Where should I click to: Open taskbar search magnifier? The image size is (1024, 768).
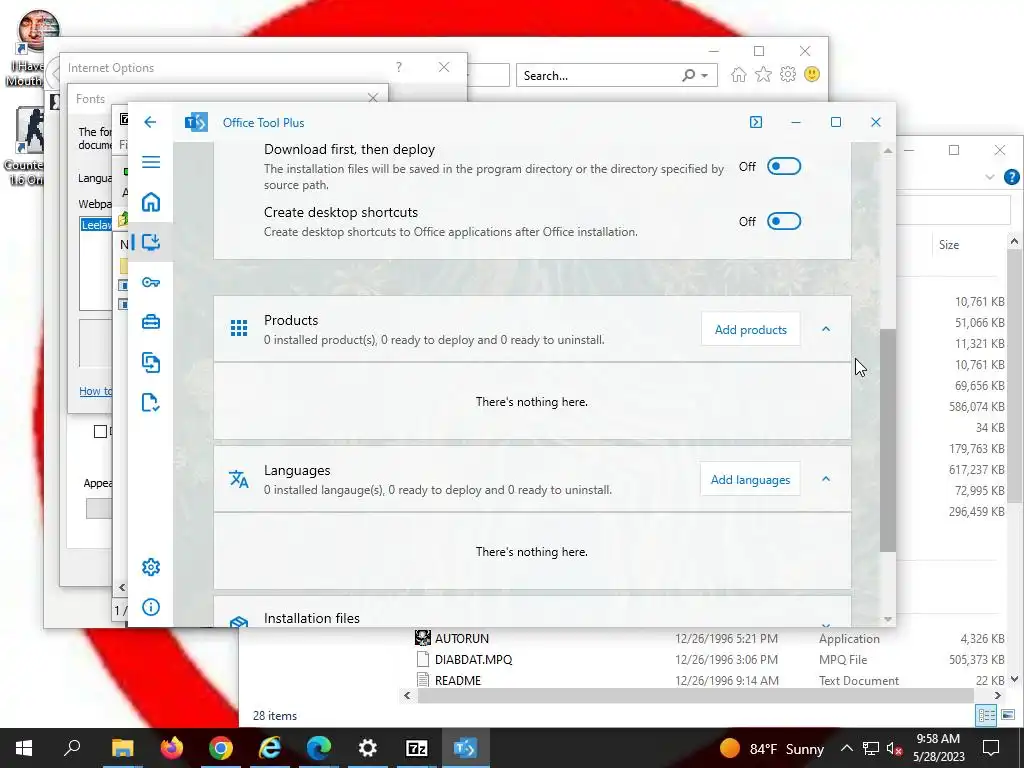pos(72,748)
